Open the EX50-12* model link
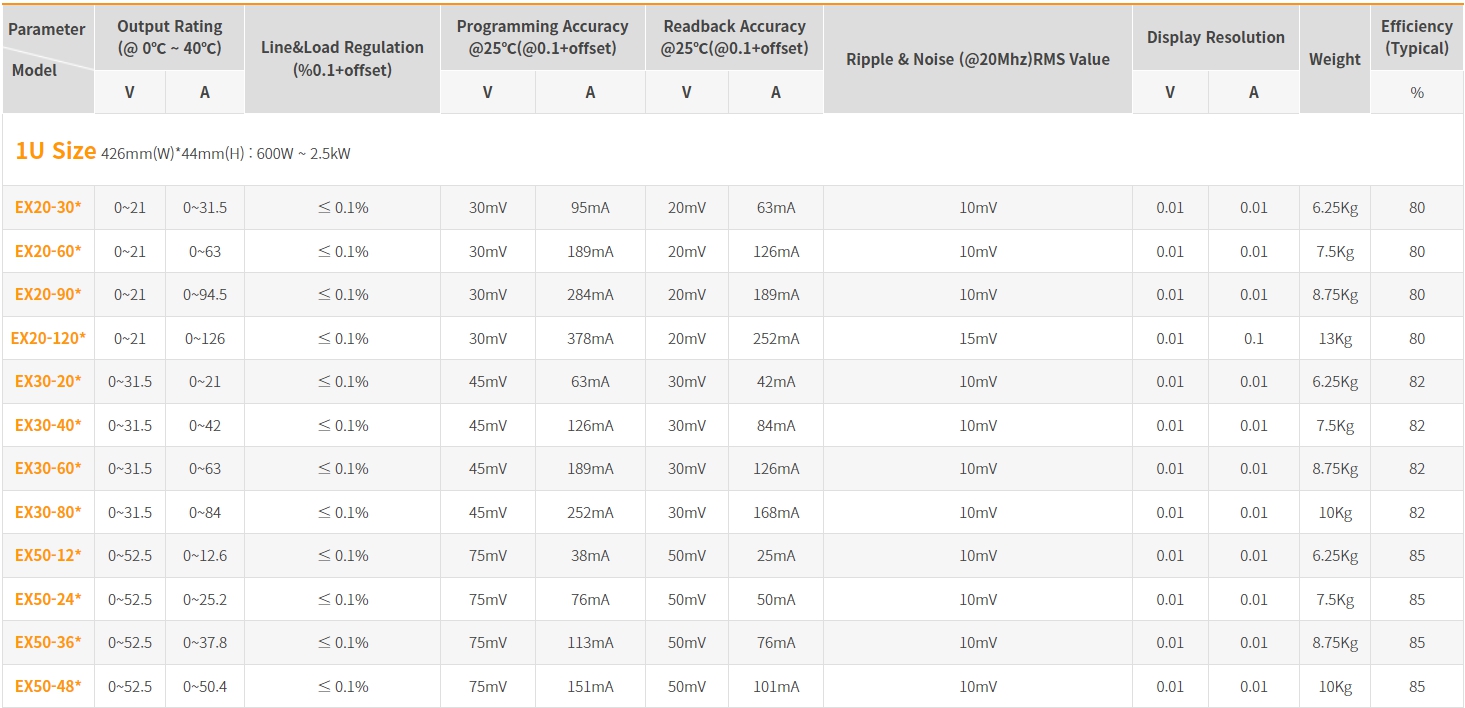1465x708 pixels. (x=48, y=556)
